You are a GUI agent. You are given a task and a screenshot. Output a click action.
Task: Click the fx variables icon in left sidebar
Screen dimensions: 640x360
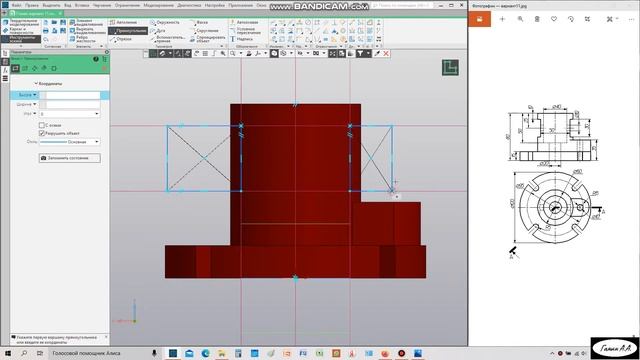5,70
